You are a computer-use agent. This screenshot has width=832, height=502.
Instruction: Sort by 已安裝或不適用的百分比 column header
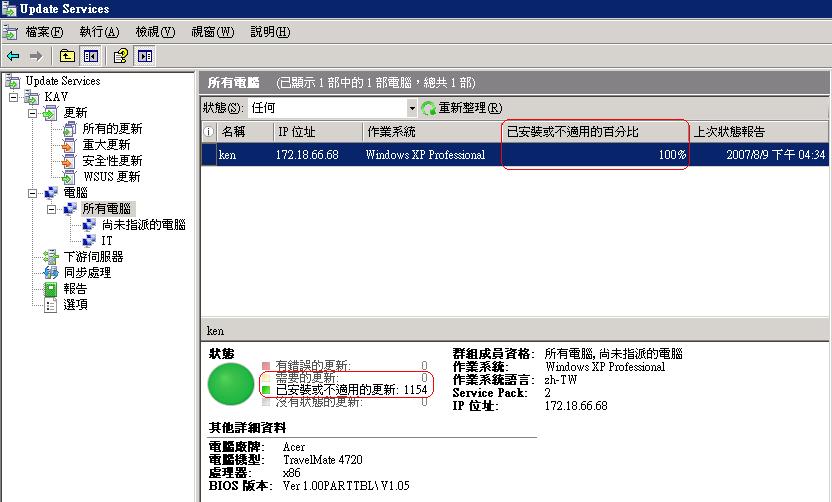[595, 132]
